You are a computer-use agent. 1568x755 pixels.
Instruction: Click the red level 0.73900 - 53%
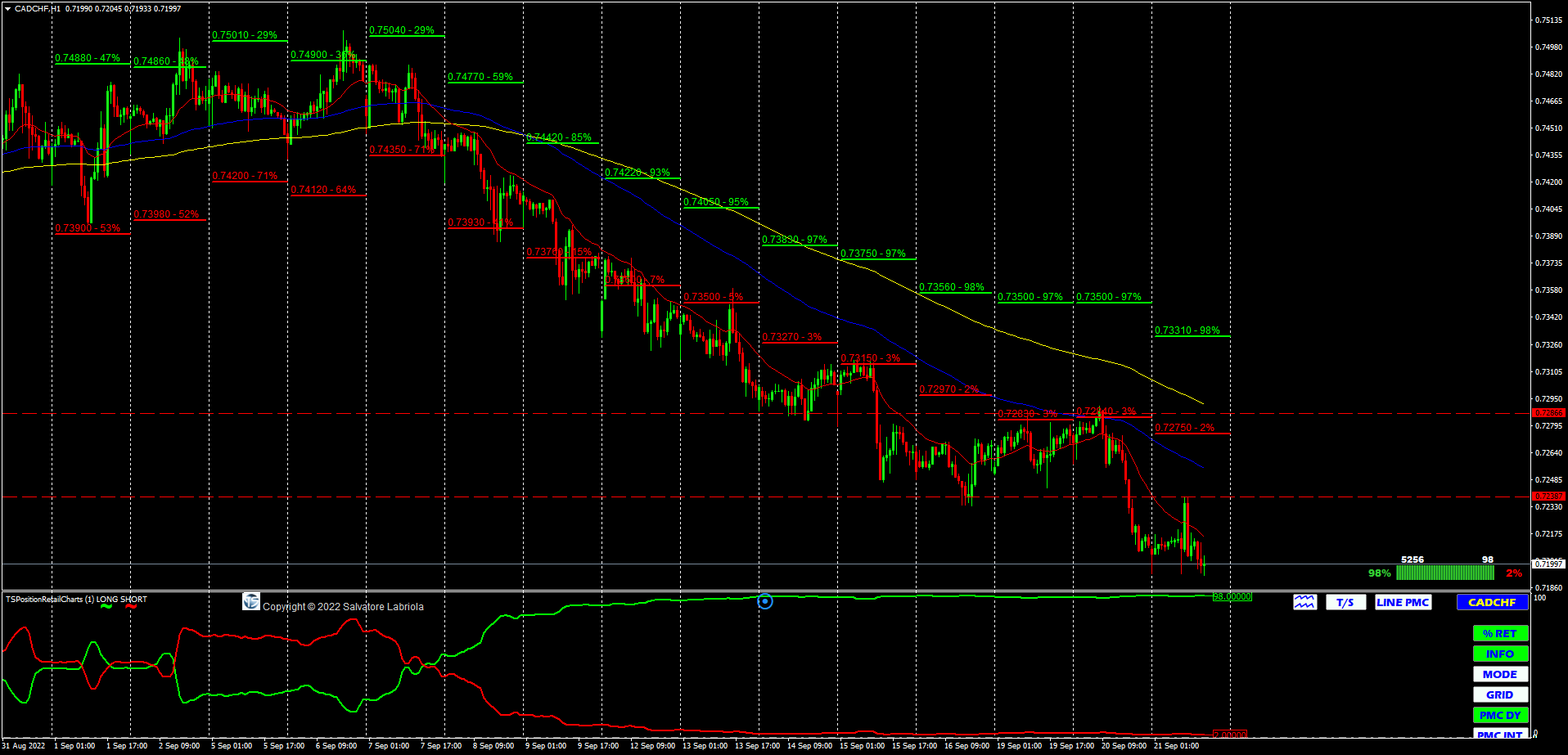point(88,228)
